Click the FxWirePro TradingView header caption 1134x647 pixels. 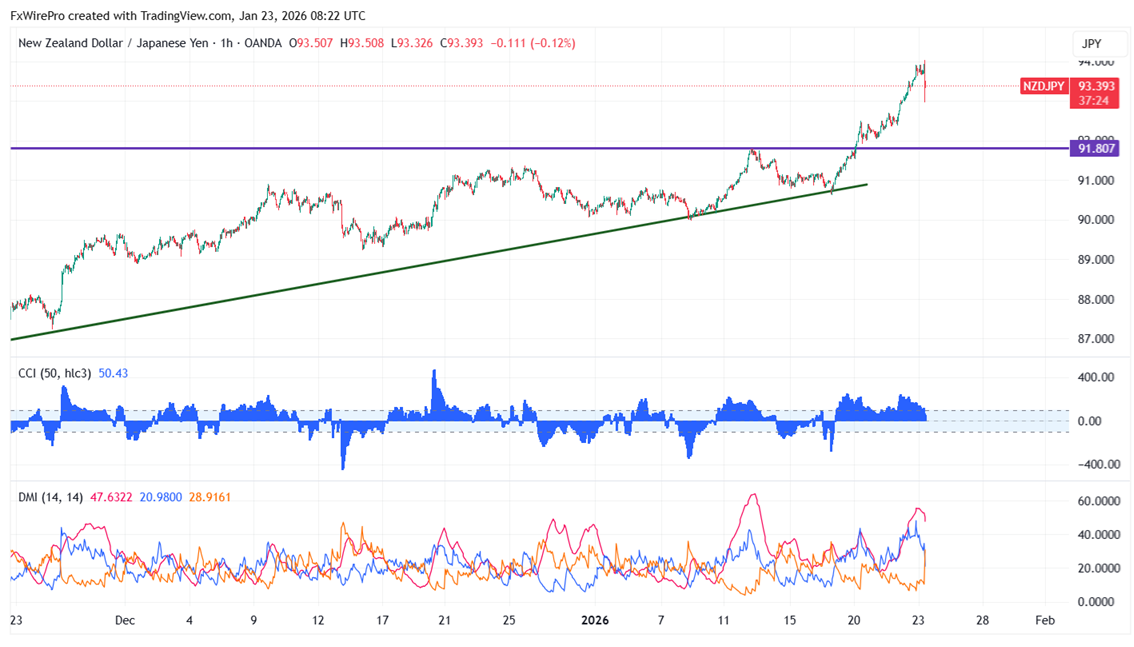(188, 15)
